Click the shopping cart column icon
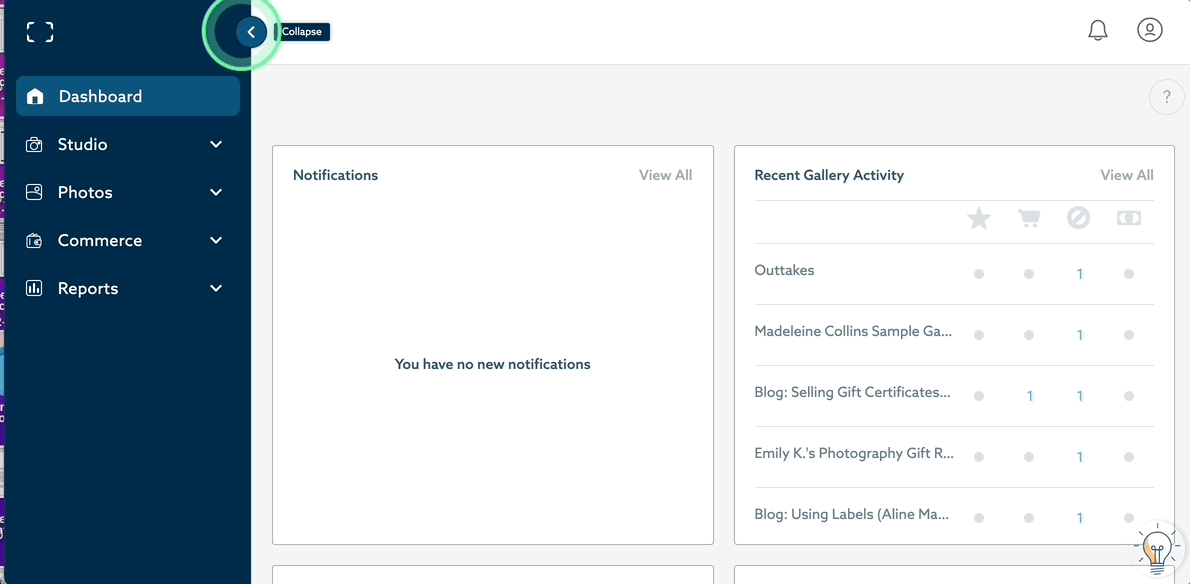Viewport: 1190px width, 584px height. tap(1028, 218)
